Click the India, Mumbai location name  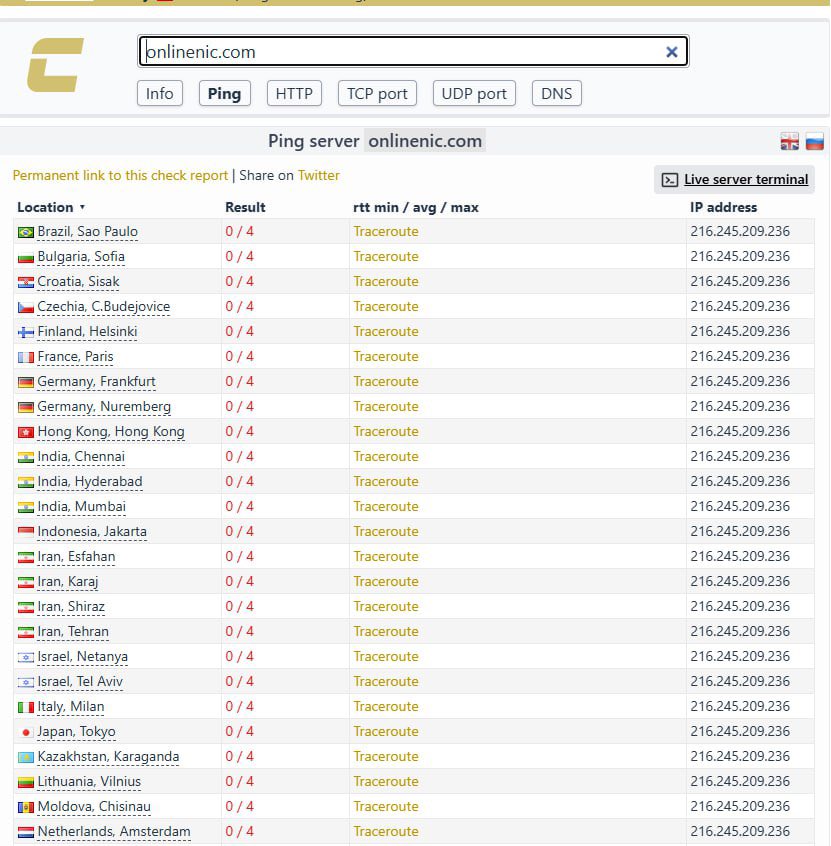tap(81, 507)
